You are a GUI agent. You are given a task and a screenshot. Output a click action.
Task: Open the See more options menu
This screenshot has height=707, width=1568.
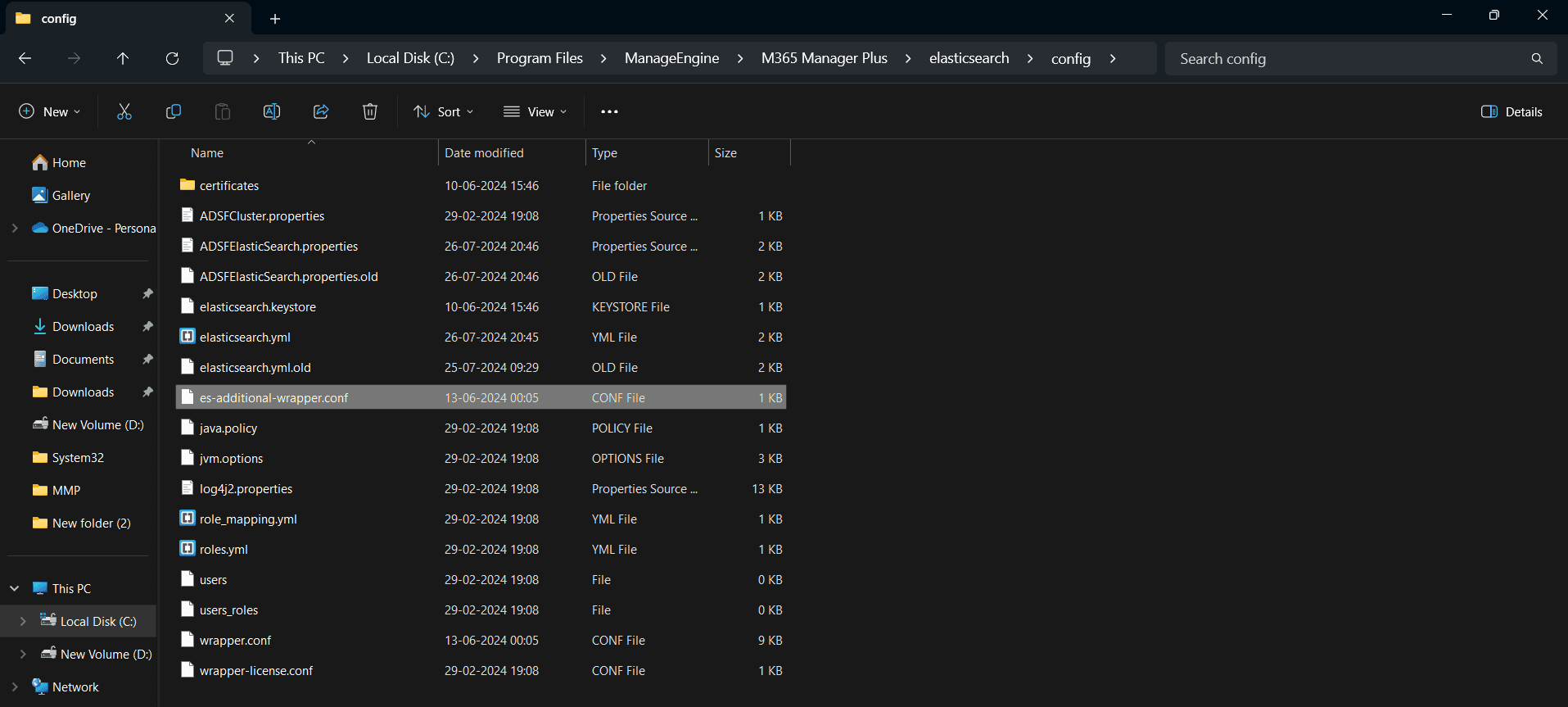click(609, 111)
